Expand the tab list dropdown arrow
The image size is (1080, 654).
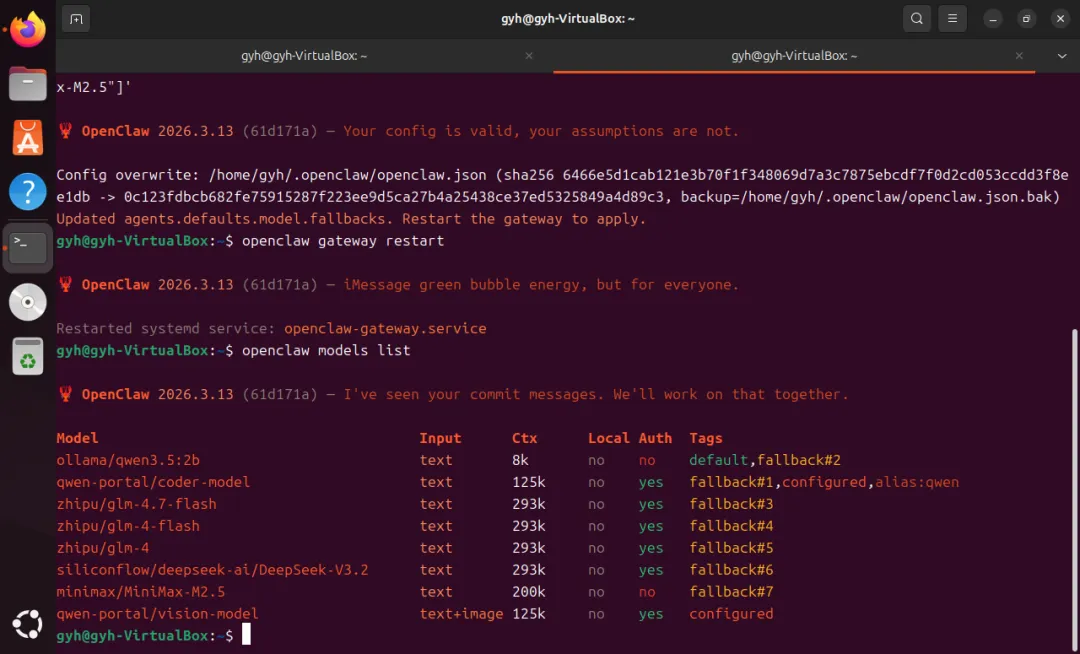click(1062, 56)
